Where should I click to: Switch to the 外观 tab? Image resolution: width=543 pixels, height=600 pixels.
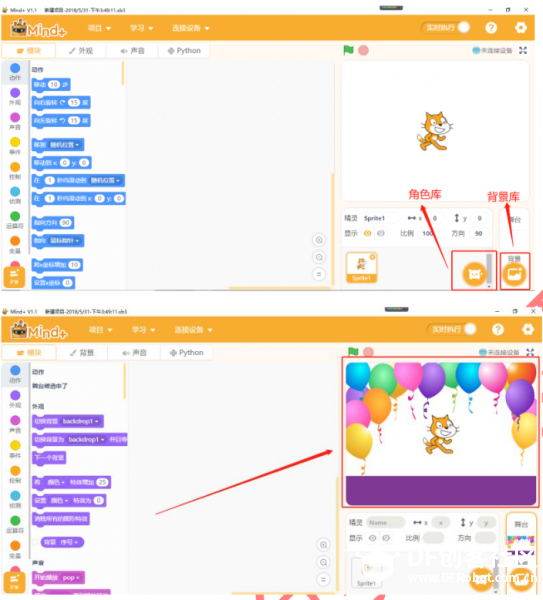click(x=81, y=51)
